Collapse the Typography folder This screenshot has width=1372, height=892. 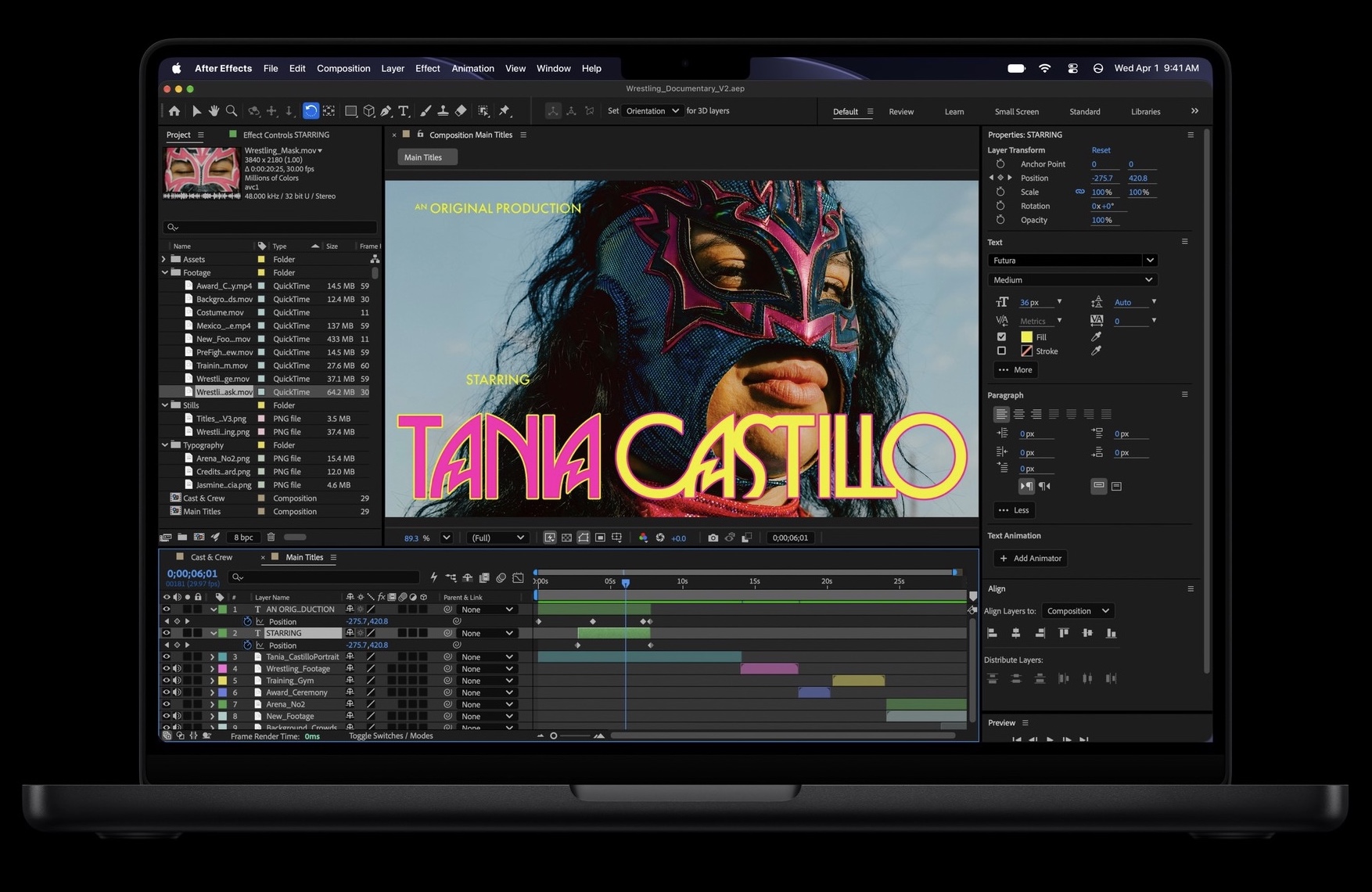pos(165,445)
